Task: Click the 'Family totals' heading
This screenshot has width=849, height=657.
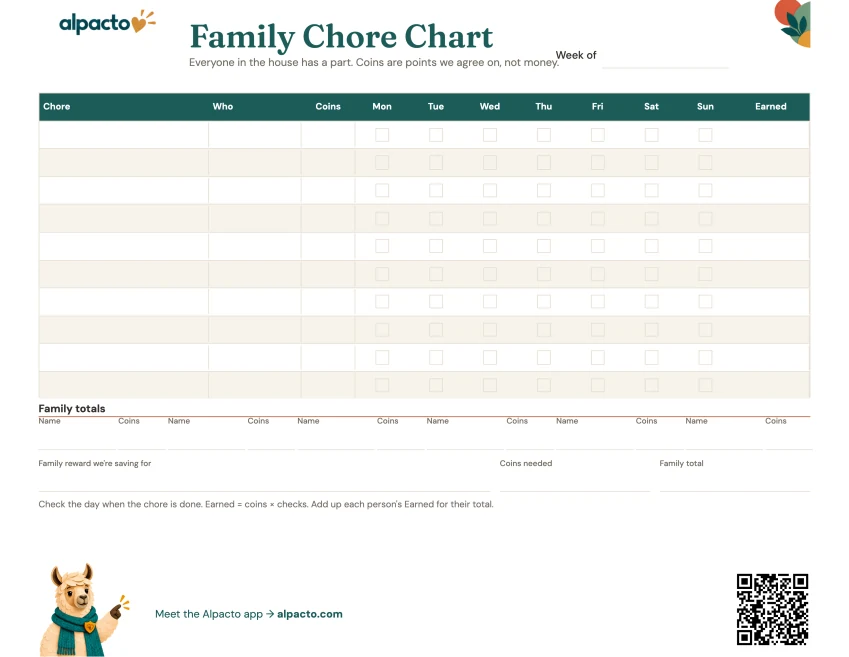Action: [71, 408]
